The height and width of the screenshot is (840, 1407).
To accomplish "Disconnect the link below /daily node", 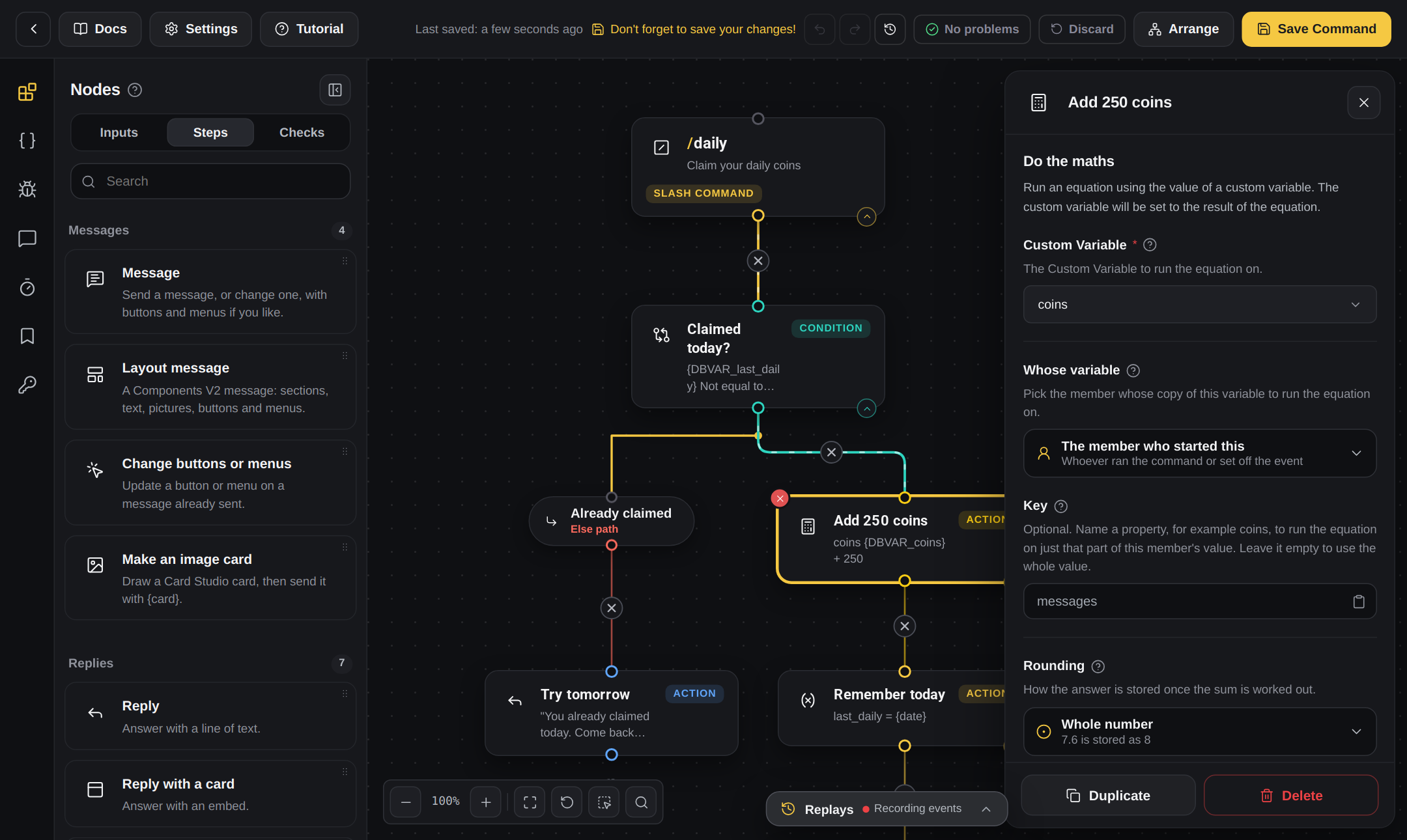I will coord(758,261).
